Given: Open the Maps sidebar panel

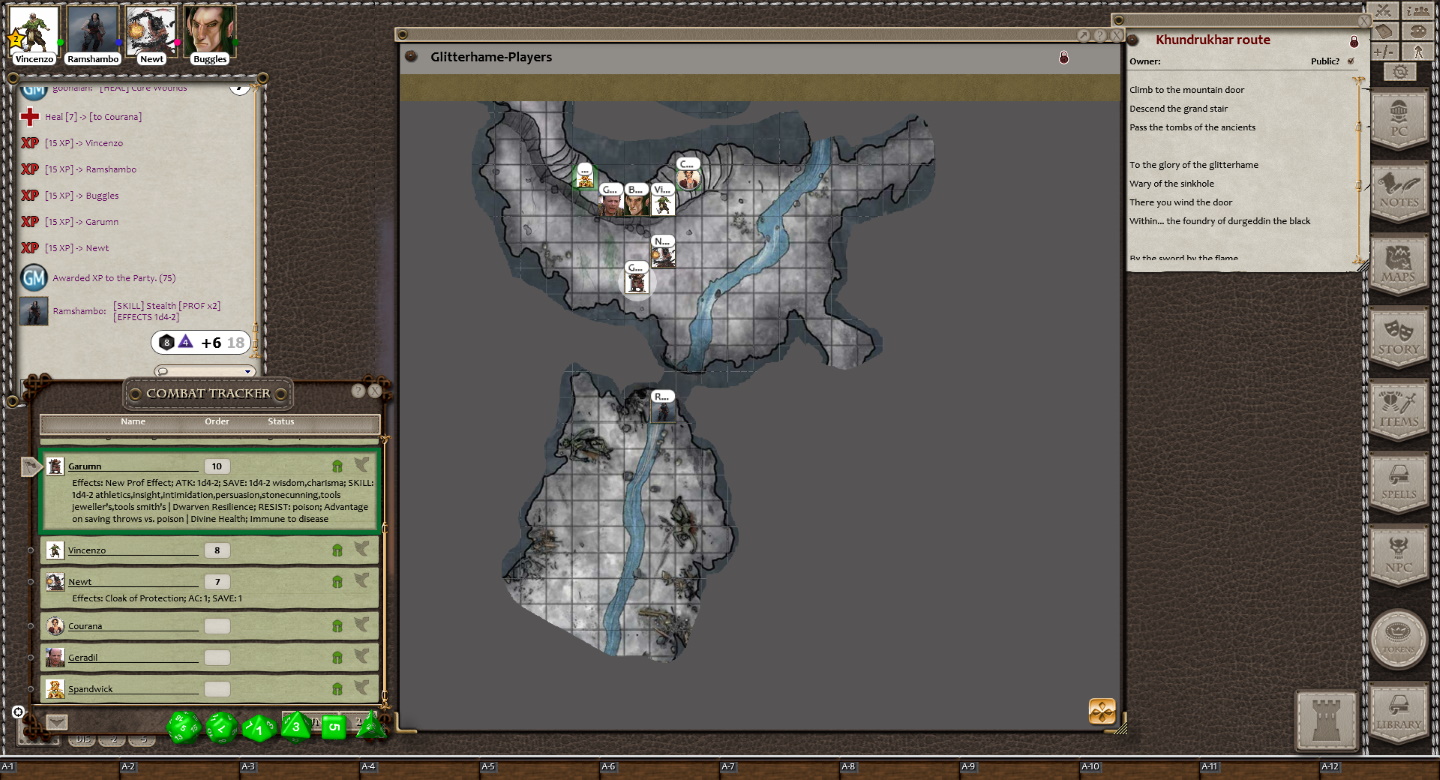Looking at the screenshot, I should tap(1399, 264).
